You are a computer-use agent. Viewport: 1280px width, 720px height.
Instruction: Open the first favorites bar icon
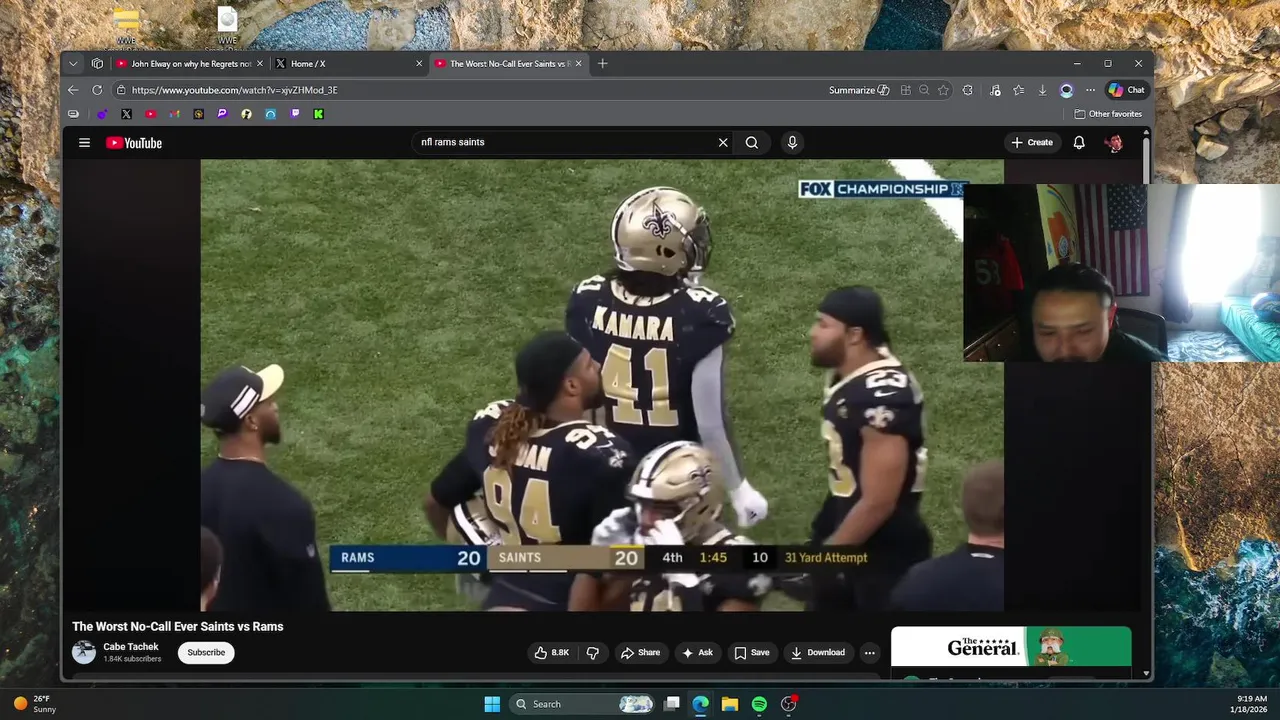pos(73,114)
